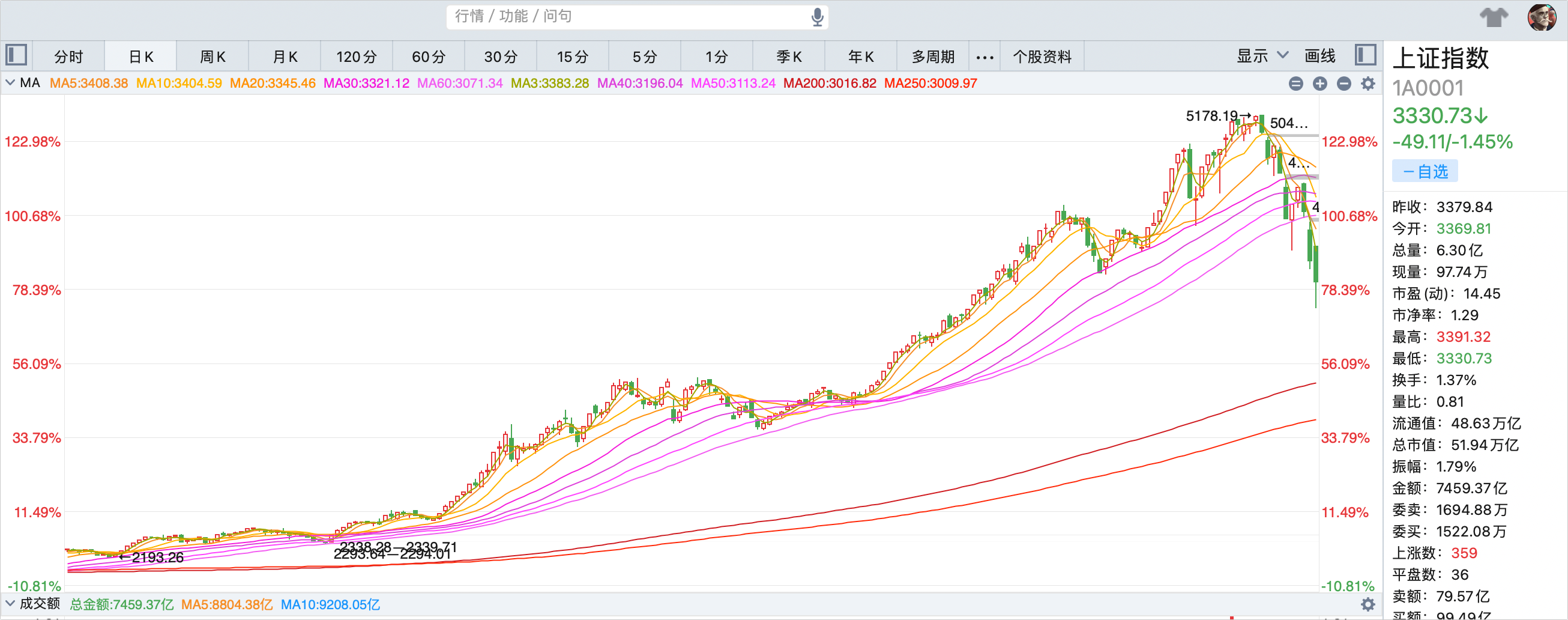Viewport: 1568px width, 620px height.
Task: Click the circled equals icon in the MA bar
Action: tap(1296, 84)
